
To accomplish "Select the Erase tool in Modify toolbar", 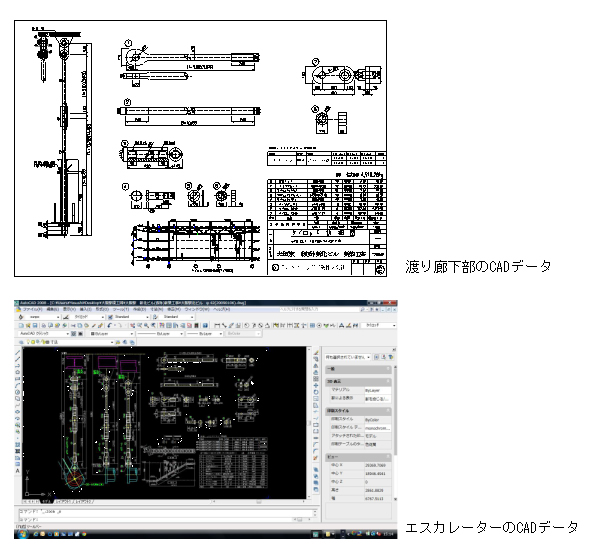I will pyautogui.click(x=316, y=353).
